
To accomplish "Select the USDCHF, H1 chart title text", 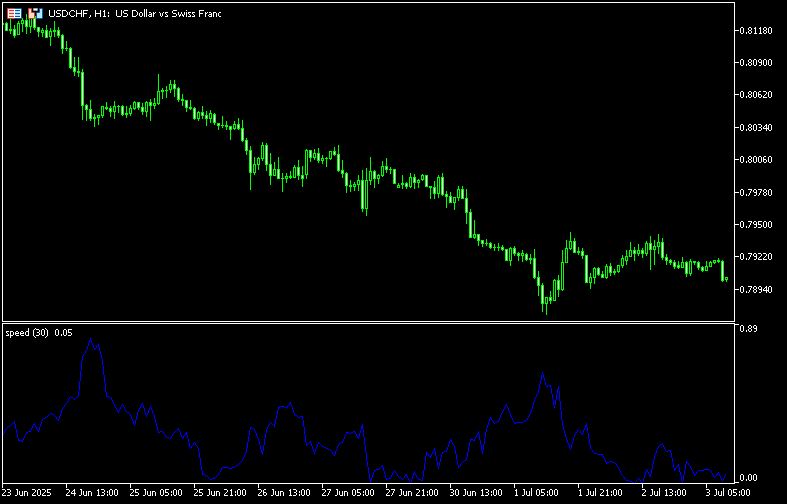I will tap(135, 14).
